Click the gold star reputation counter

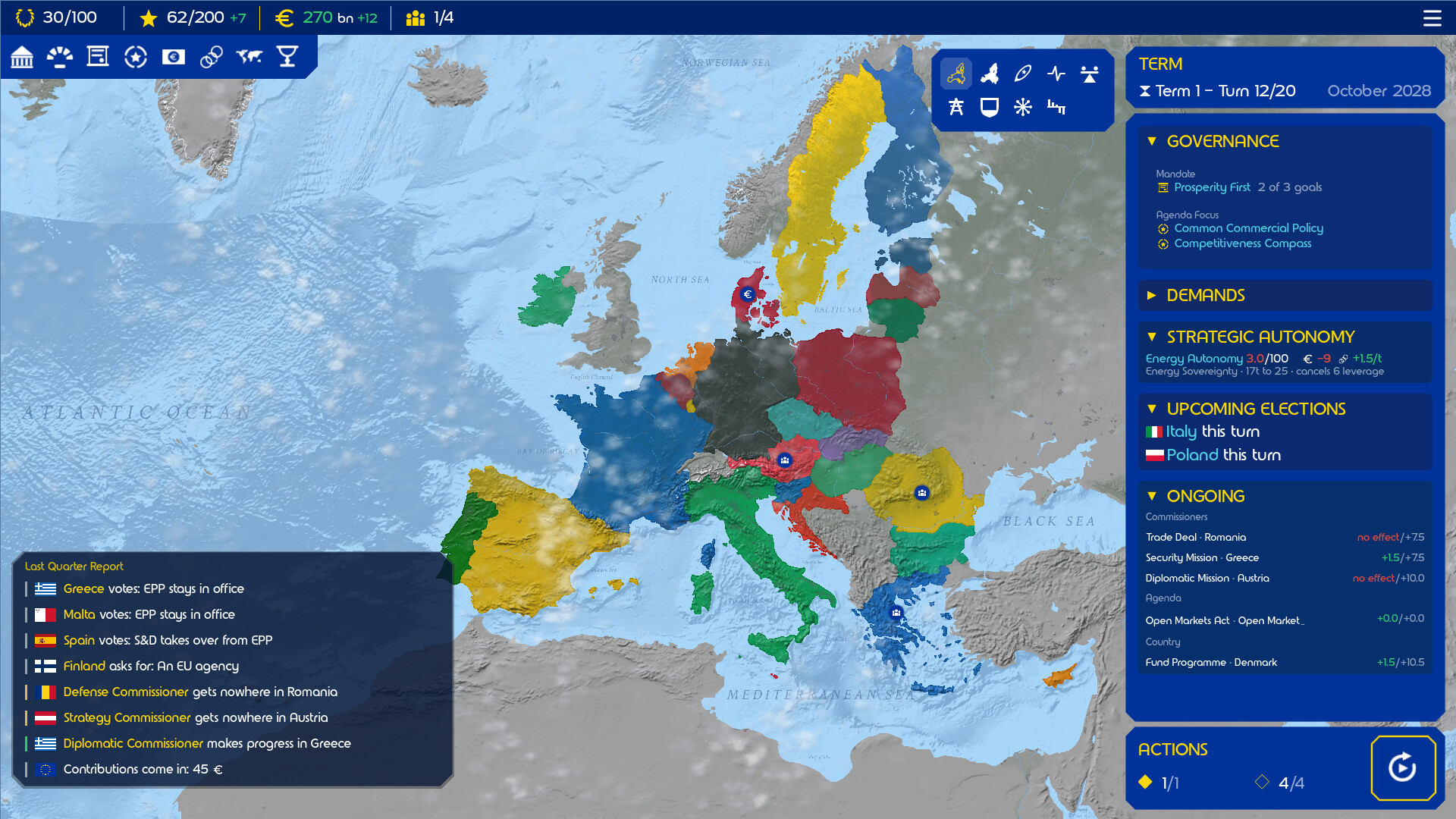click(193, 17)
